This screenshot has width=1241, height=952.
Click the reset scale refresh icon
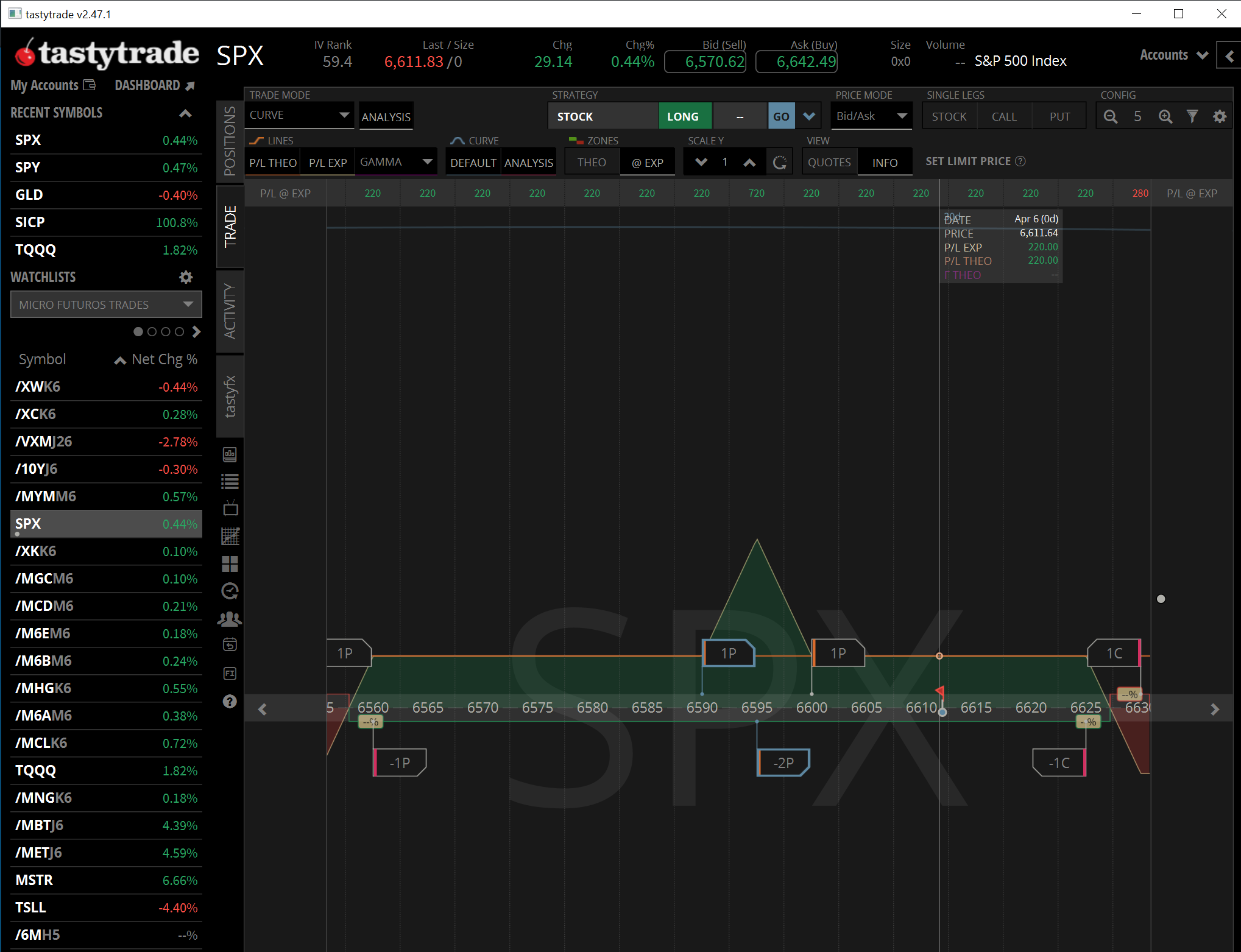click(x=779, y=163)
